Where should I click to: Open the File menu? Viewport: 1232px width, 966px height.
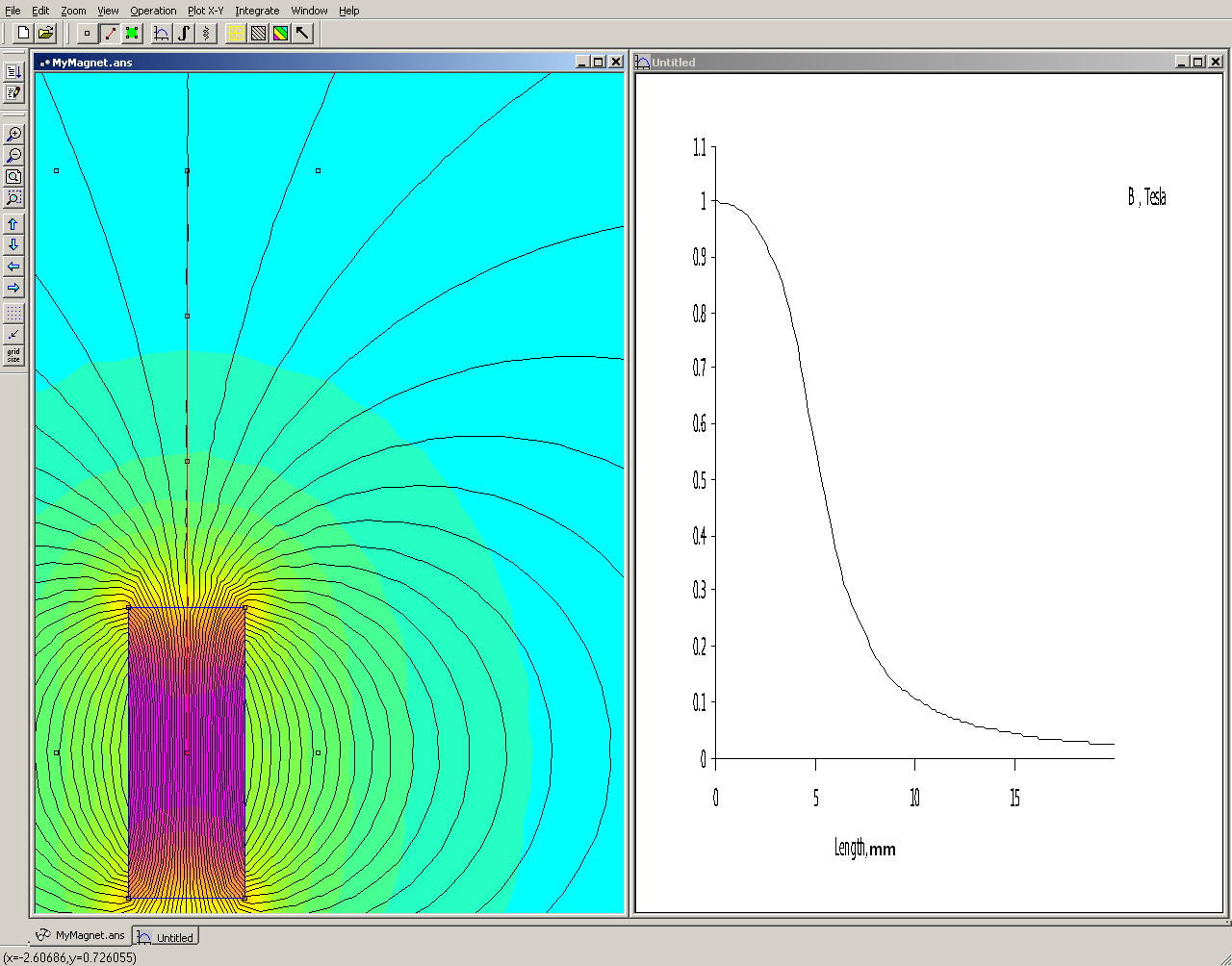[x=13, y=11]
